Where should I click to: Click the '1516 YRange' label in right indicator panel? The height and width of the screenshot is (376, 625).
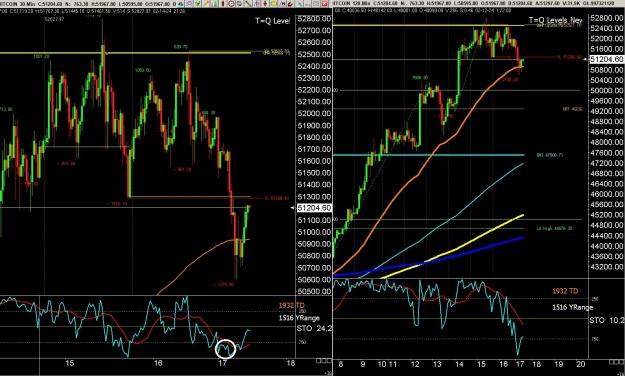[572, 307]
